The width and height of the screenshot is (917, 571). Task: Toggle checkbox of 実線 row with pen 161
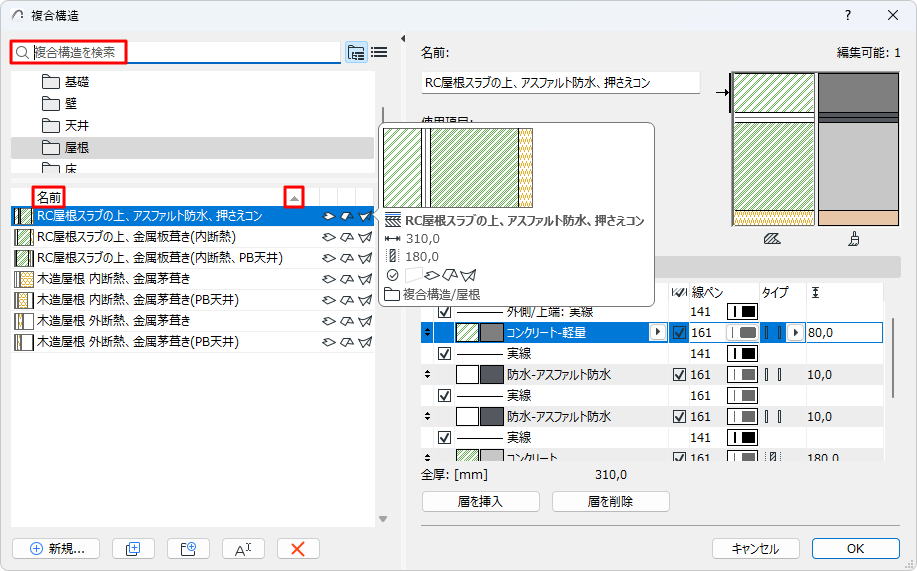pos(444,396)
